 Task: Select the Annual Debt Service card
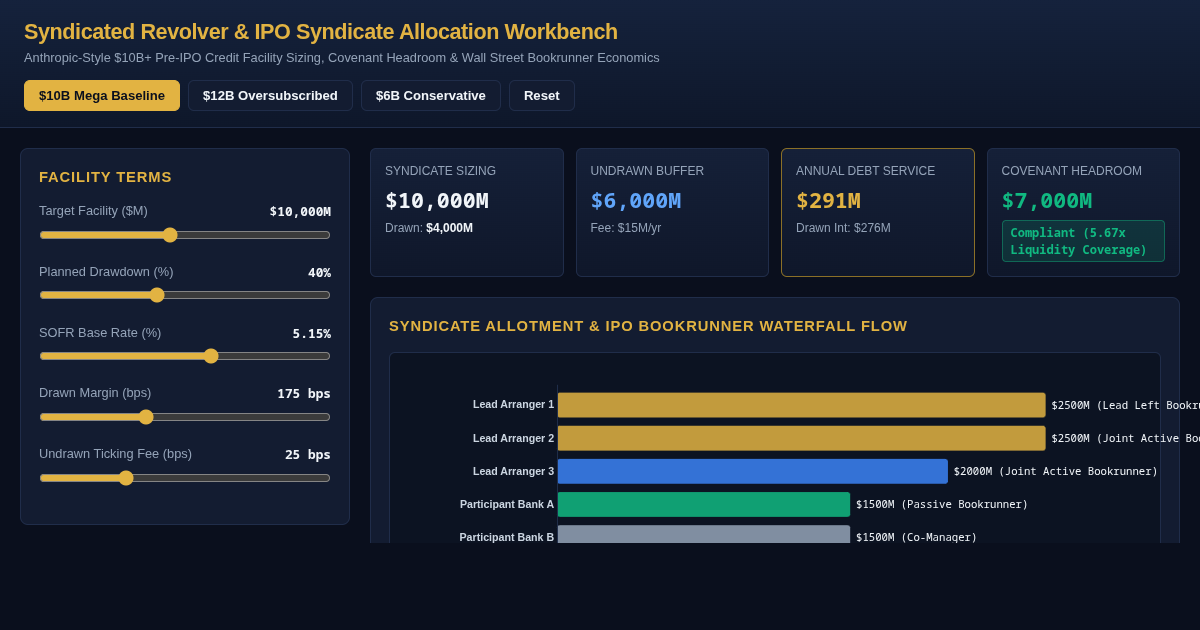pos(878,213)
